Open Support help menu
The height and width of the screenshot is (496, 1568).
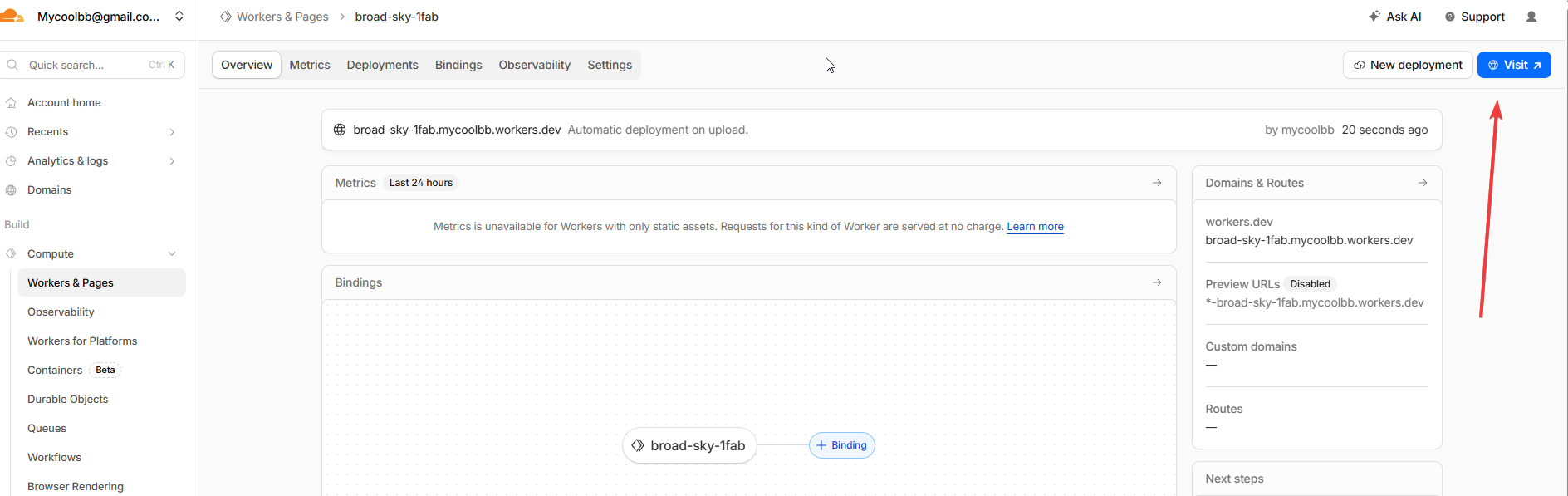pos(1475,17)
